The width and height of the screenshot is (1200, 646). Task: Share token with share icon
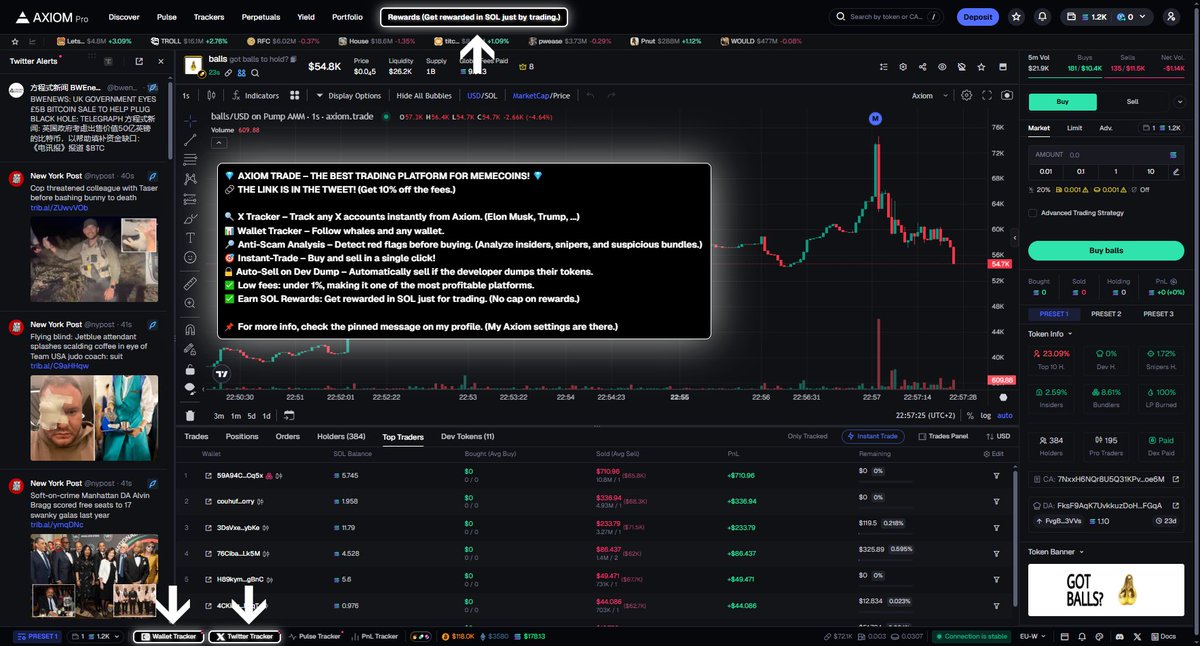point(922,67)
